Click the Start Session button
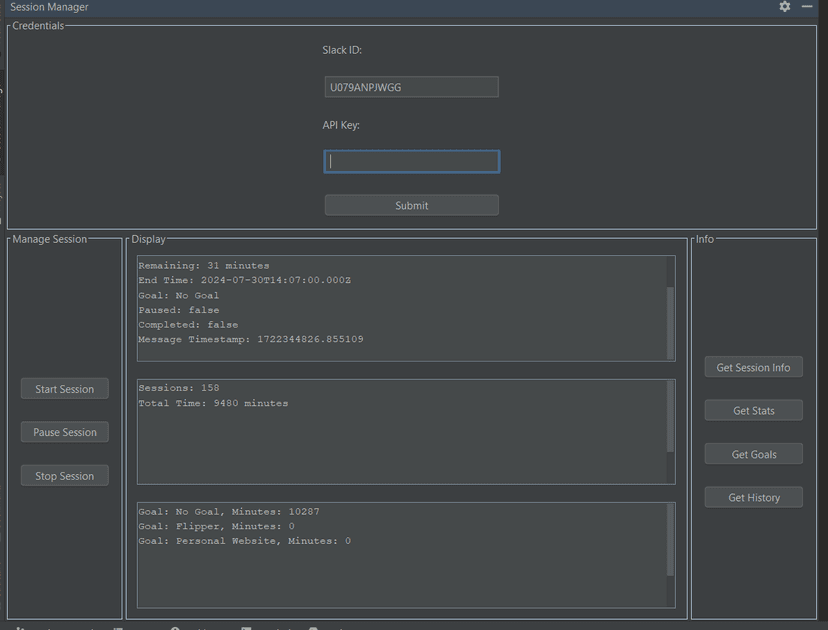Image resolution: width=828 pixels, height=630 pixels. pyautogui.click(x=65, y=389)
